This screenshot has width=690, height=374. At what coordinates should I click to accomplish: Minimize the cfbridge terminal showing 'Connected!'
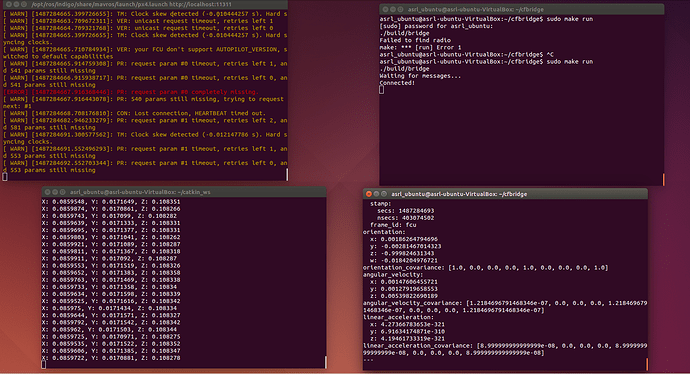[393, 9]
